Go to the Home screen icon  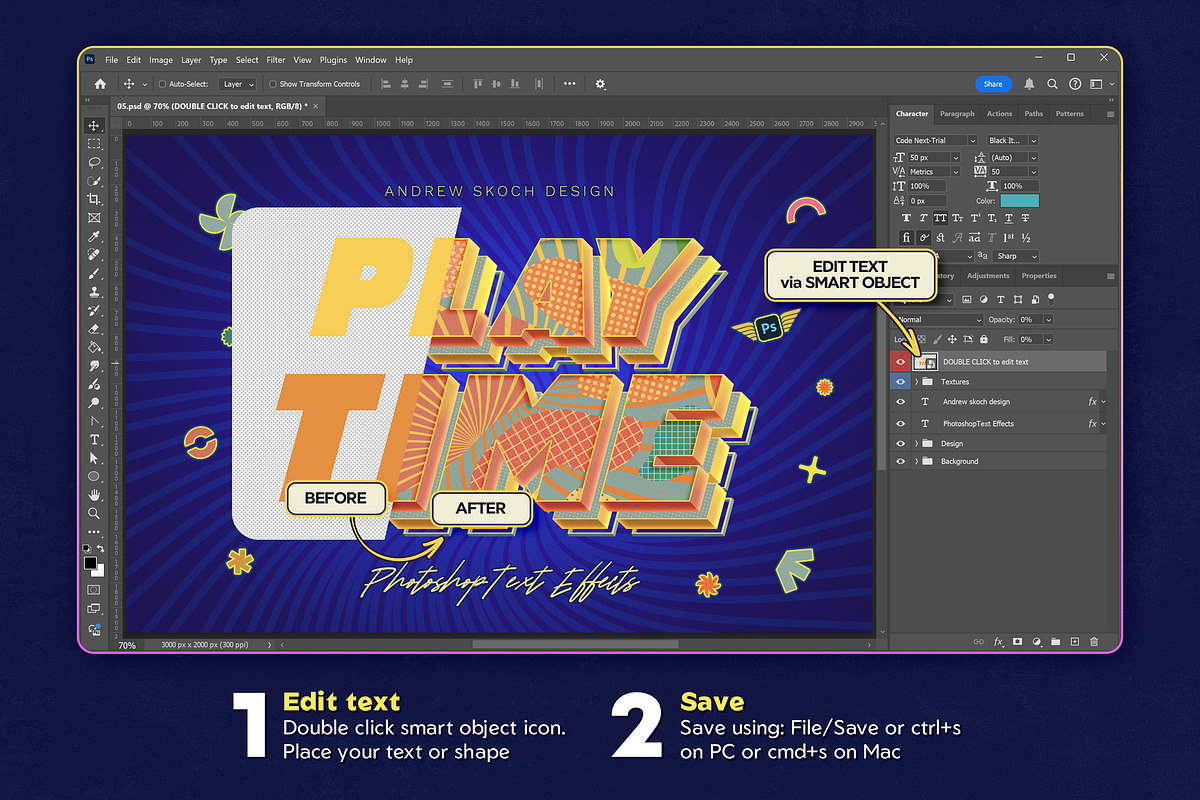100,85
